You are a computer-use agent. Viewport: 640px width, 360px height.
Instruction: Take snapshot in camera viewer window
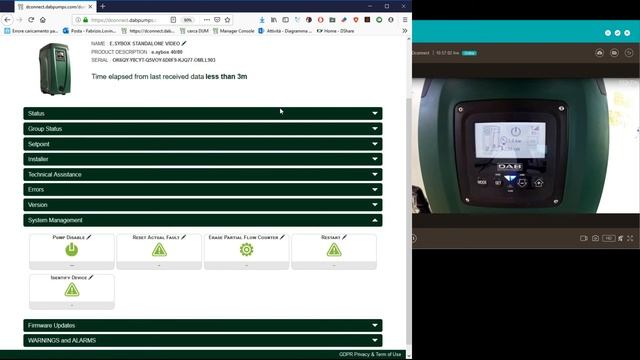(x=596, y=238)
